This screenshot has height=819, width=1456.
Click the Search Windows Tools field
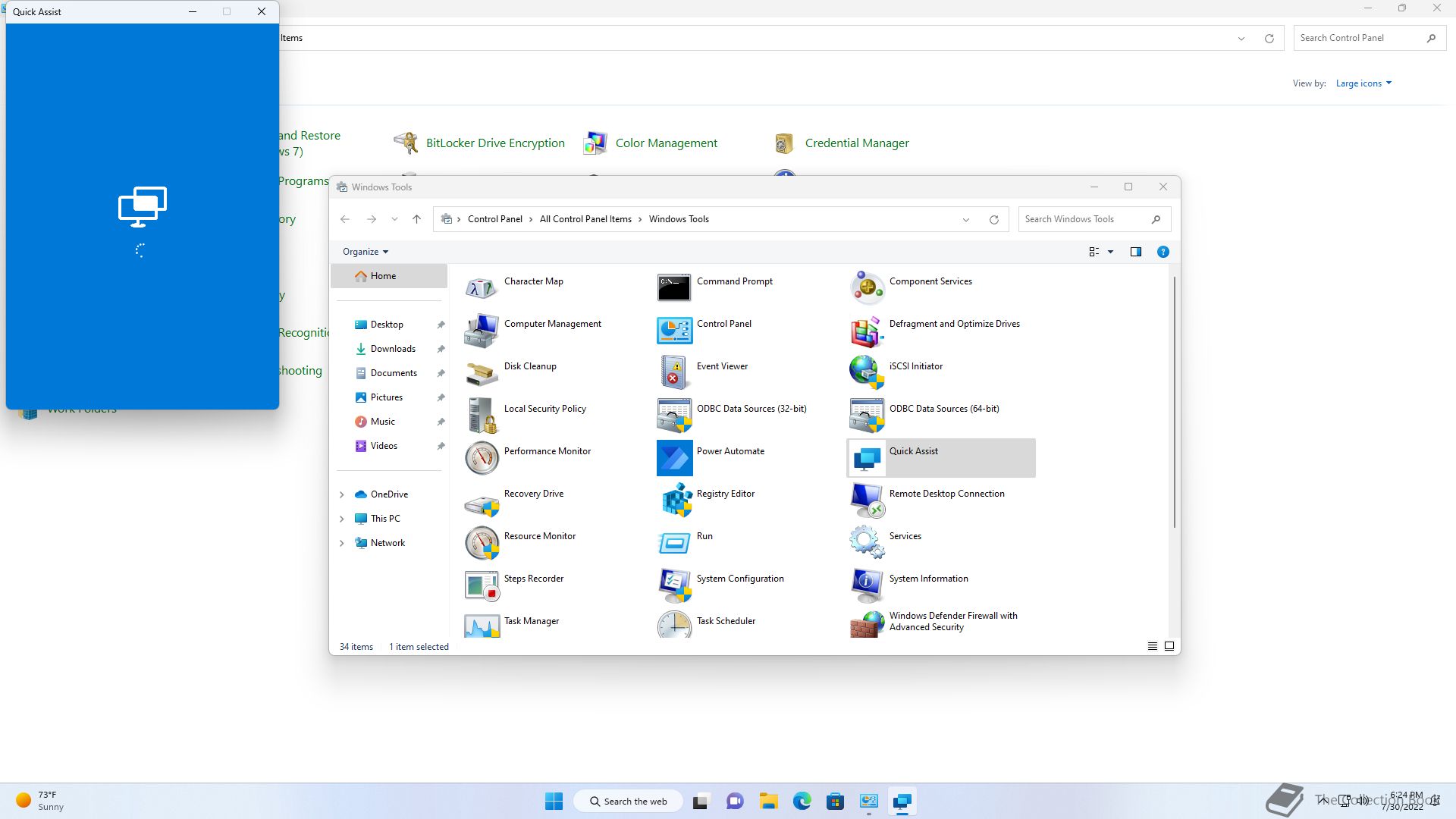[x=1094, y=219]
